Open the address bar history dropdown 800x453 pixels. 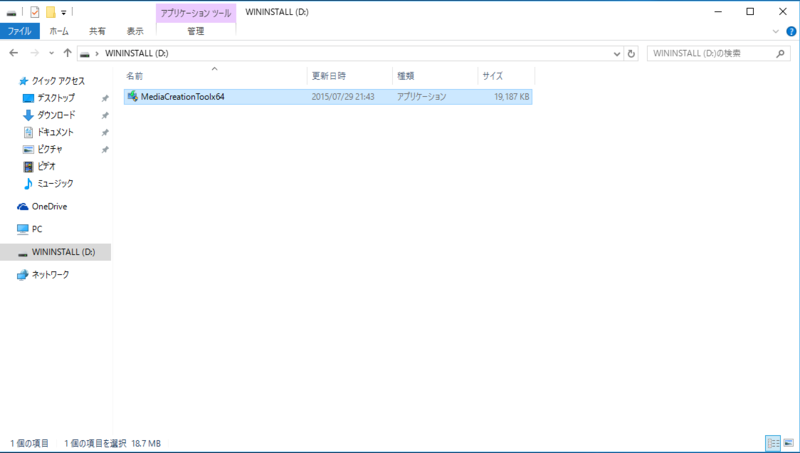(x=616, y=54)
